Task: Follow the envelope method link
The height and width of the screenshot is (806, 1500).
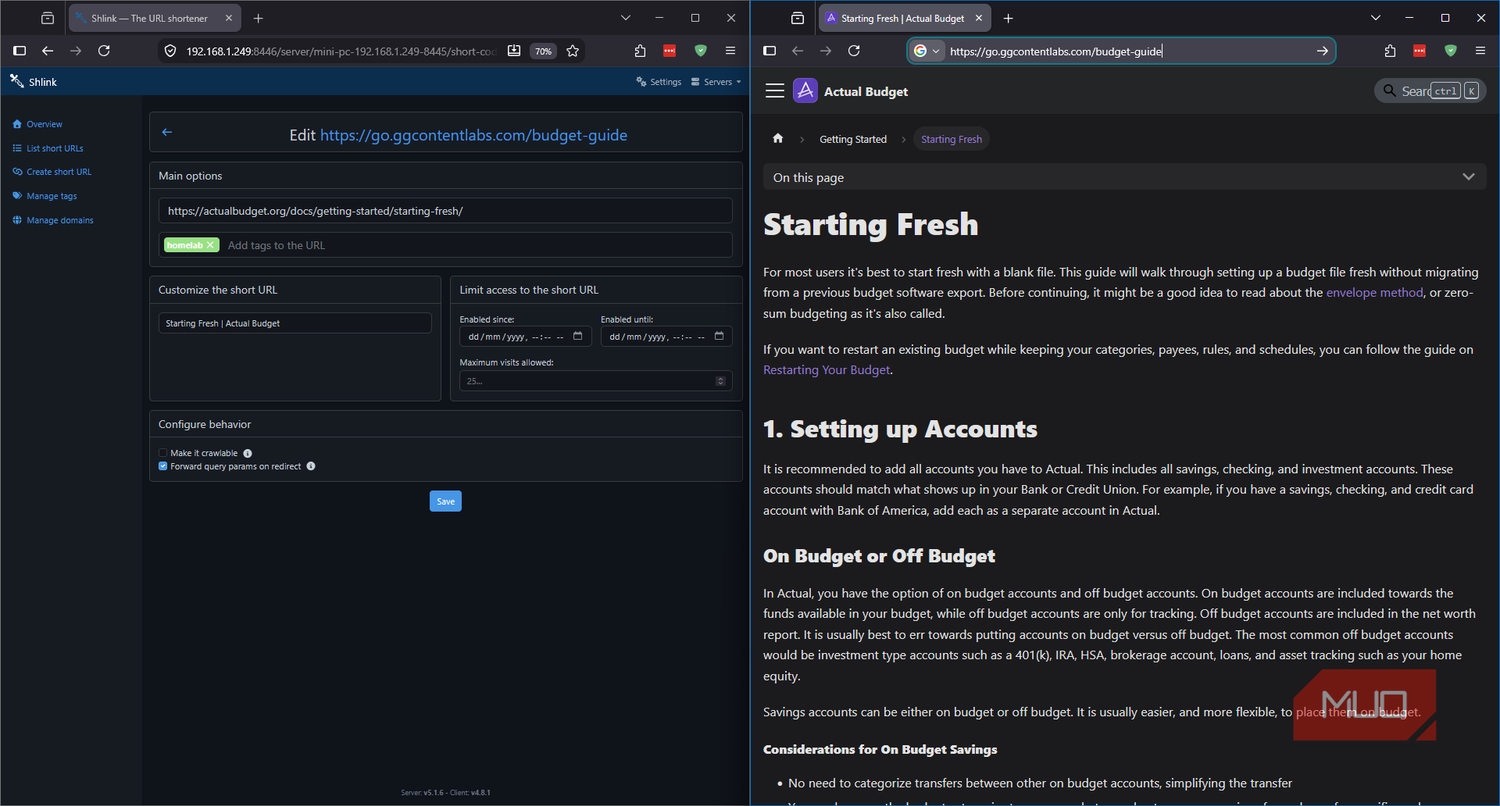Action: tap(1374, 293)
